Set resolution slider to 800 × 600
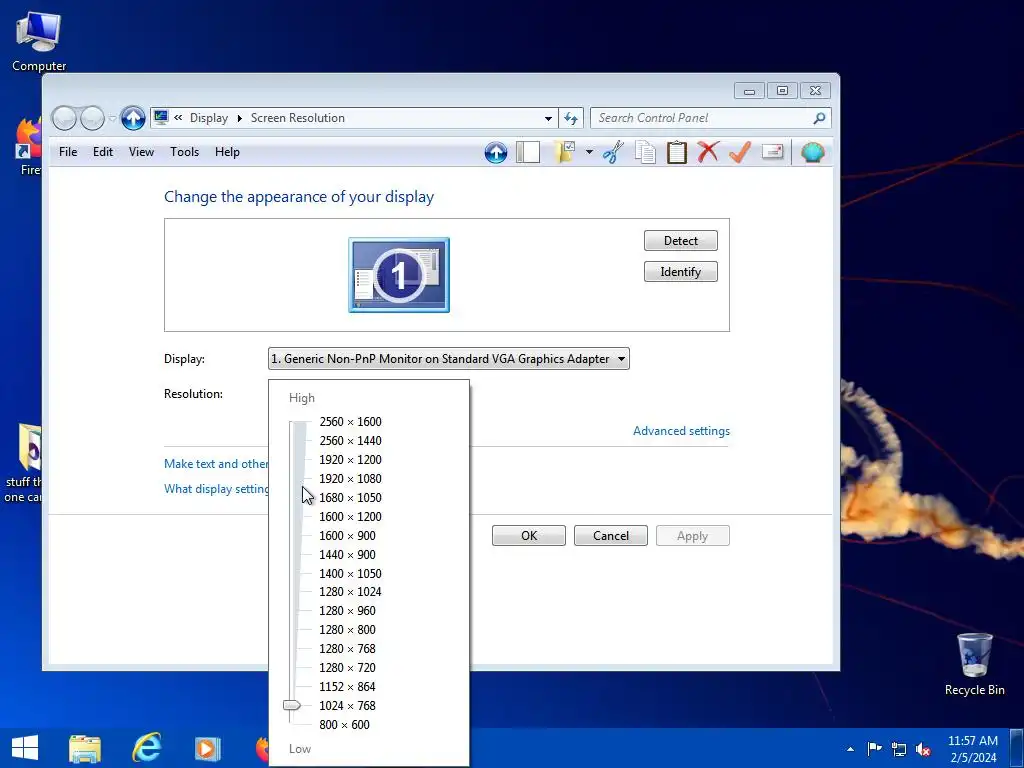Image resolution: width=1024 pixels, height=768 pixels. pyautogui.click(x=344, y=724)
